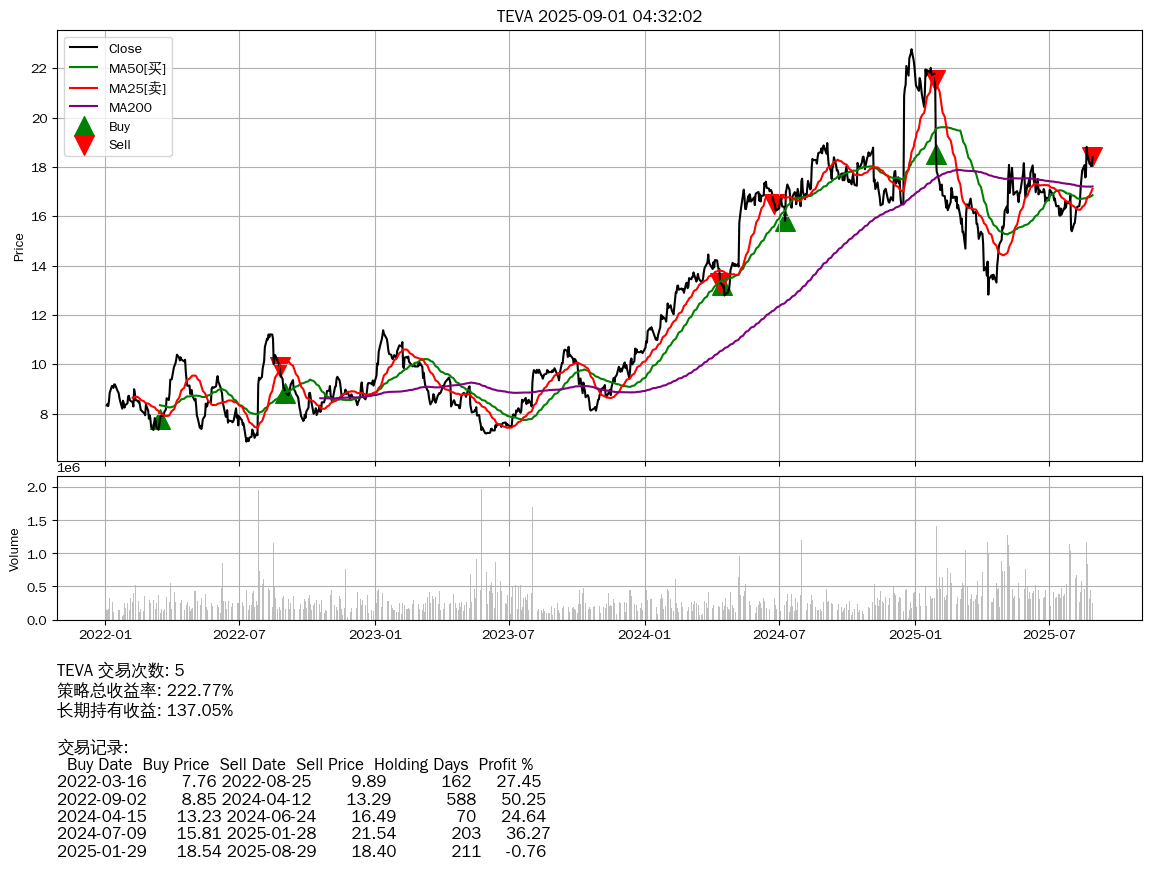This screenshot has height=869, width=1152.
Task: Click the red Sell marker at August 2022
Action: (281, 367)
